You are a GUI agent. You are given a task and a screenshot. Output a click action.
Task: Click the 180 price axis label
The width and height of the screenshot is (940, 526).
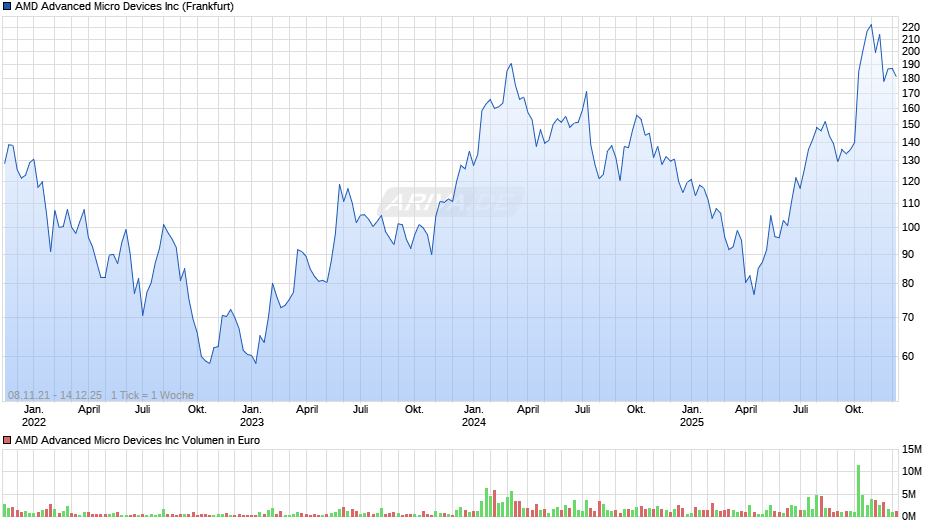(x=911, y=78)
